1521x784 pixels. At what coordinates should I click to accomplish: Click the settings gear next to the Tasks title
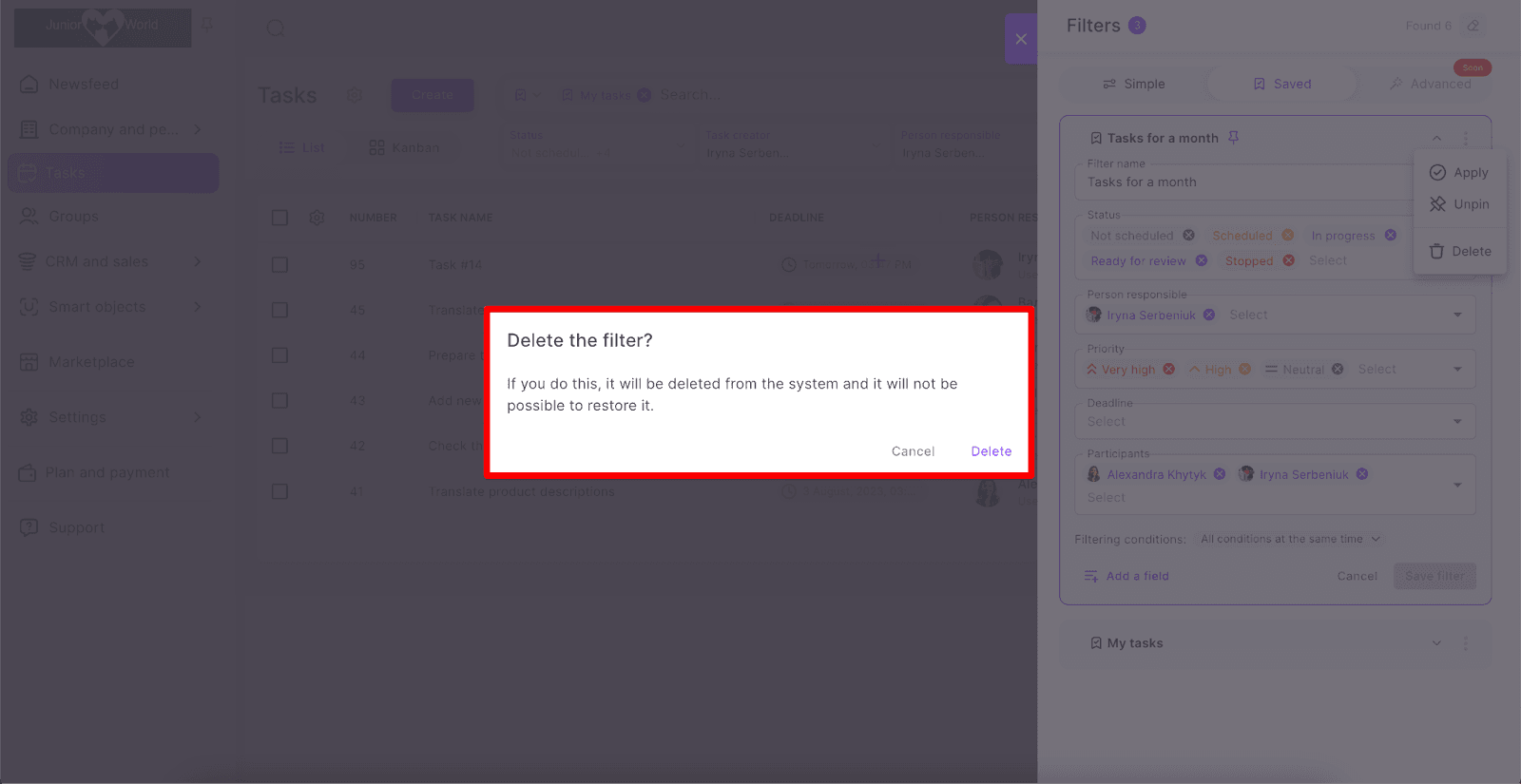pos(355,95)
